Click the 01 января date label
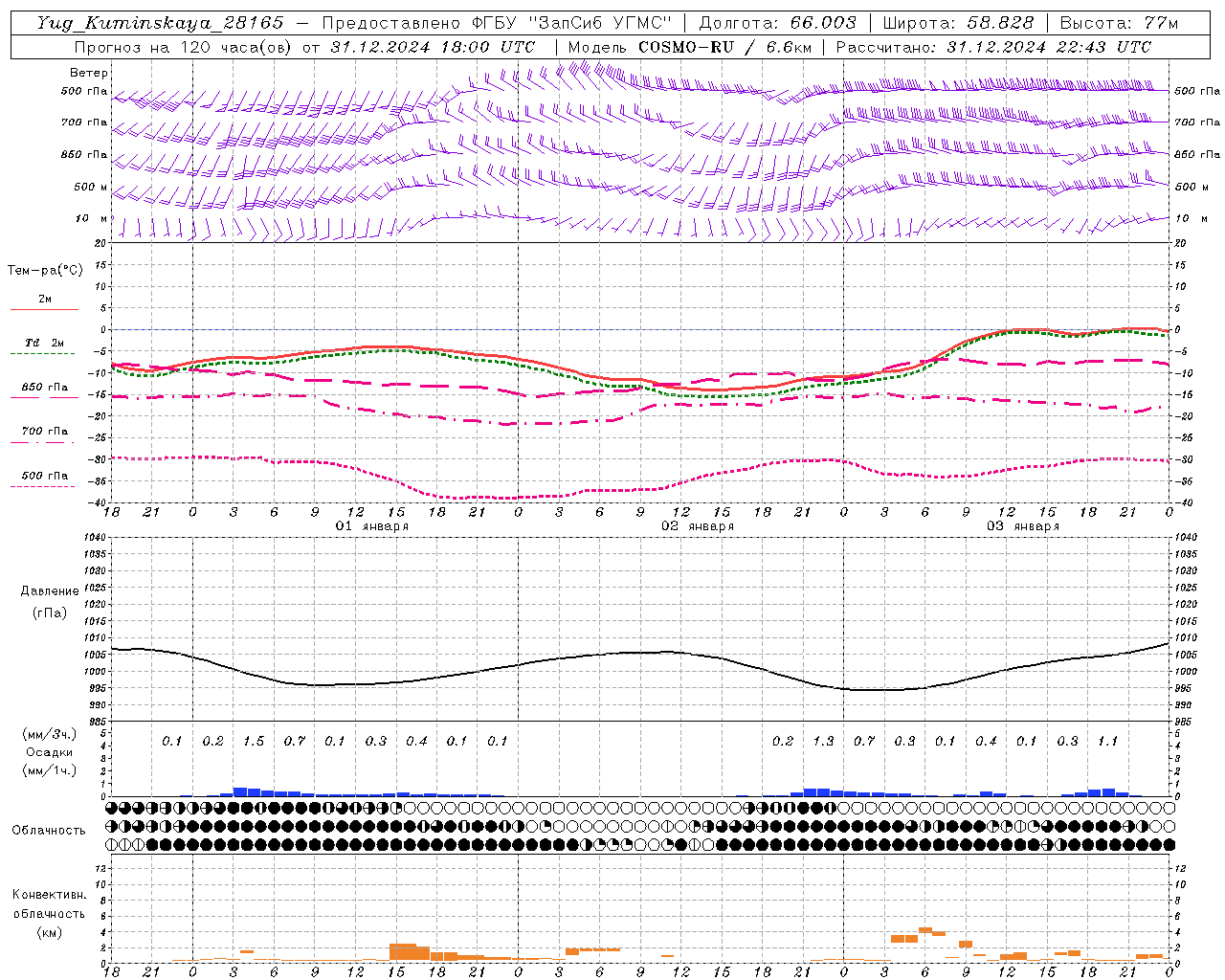 pos(371,526)
